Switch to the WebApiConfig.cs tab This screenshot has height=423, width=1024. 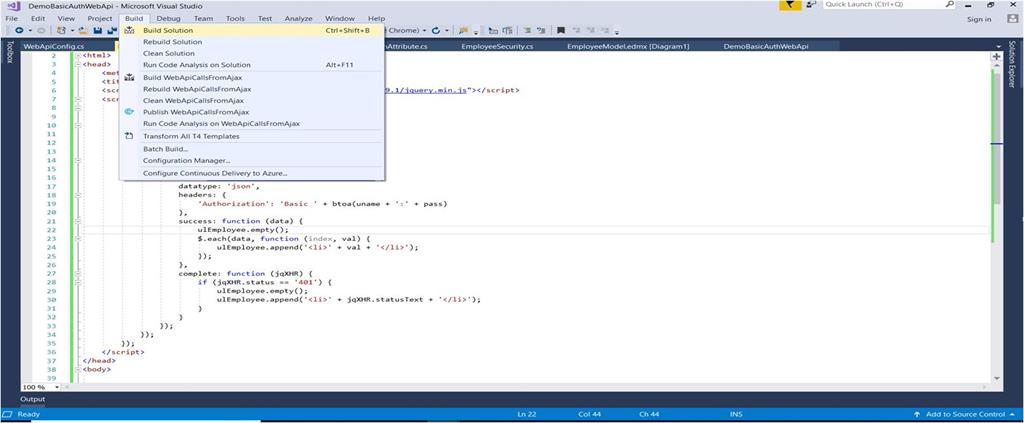[x=54, y=47]
